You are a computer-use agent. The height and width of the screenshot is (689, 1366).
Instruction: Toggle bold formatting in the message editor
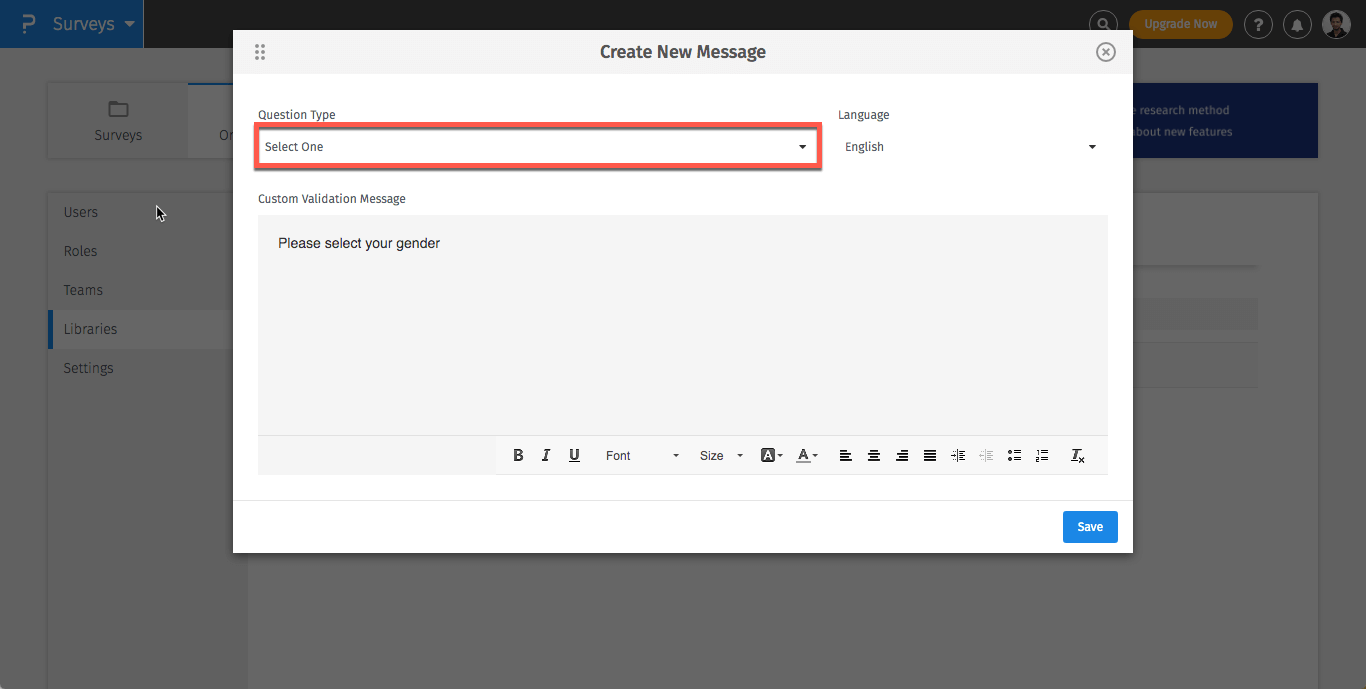tap(518, 455)
